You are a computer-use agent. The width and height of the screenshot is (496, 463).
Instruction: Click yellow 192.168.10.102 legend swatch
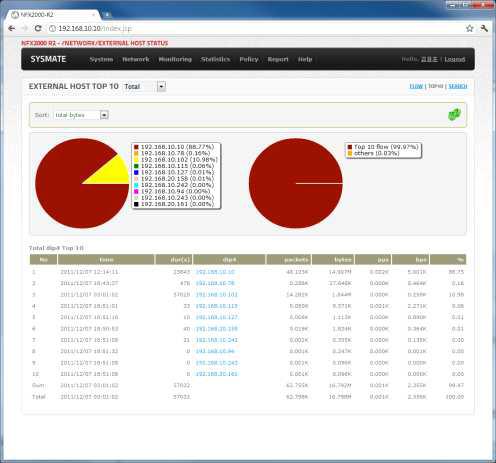136,160
